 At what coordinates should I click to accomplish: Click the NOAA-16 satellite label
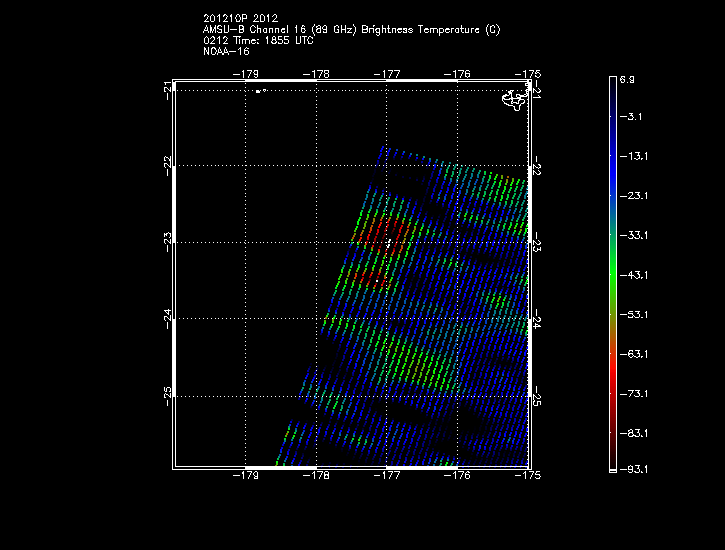coord(226,52)
